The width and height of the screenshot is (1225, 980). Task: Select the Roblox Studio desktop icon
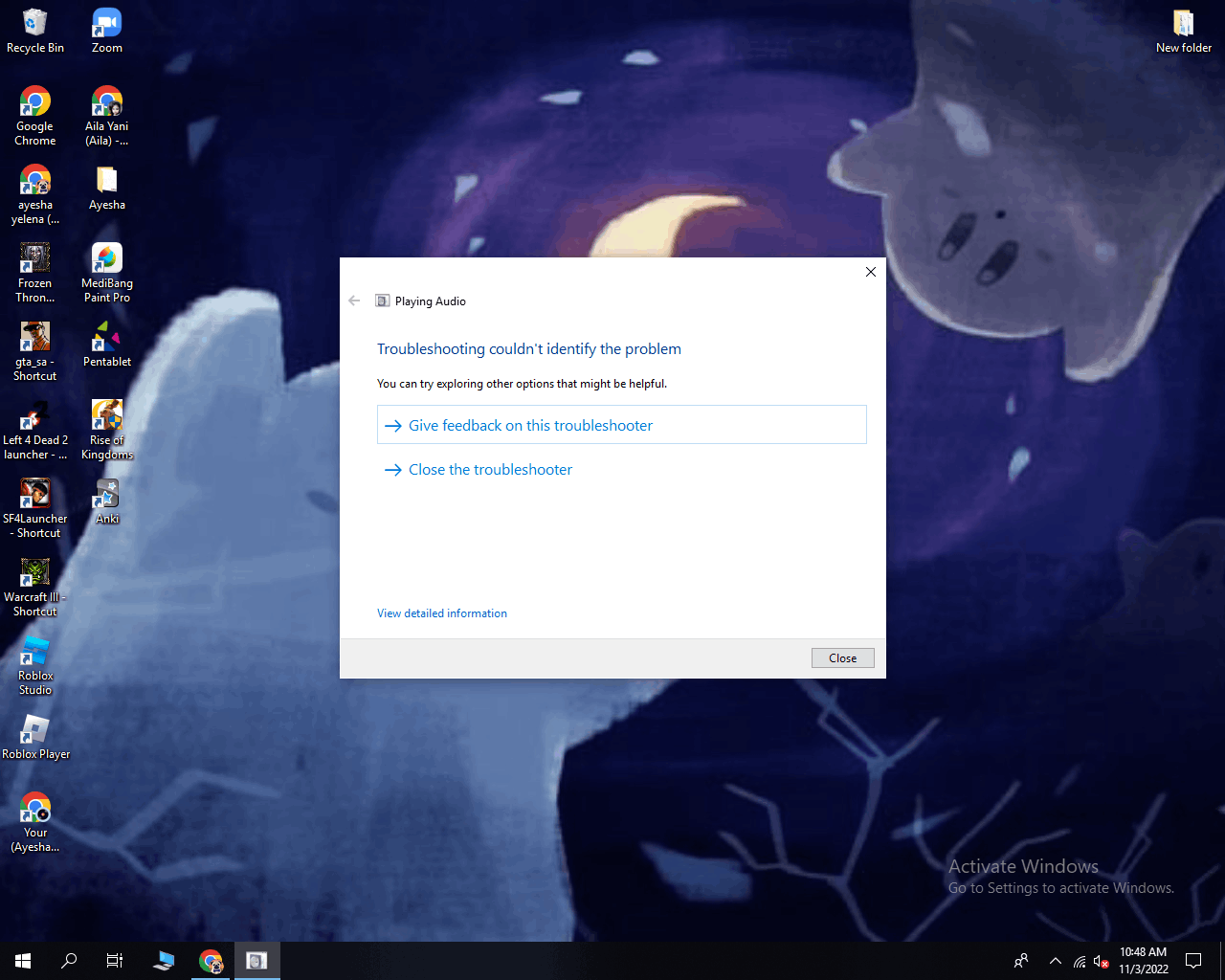pyautogui.click(x=35, y=665)
